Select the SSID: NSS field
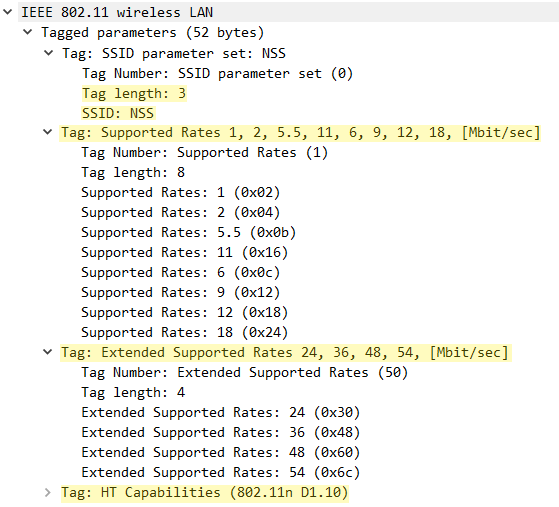Viewport: 559px width, 507px height. point(118,113)
